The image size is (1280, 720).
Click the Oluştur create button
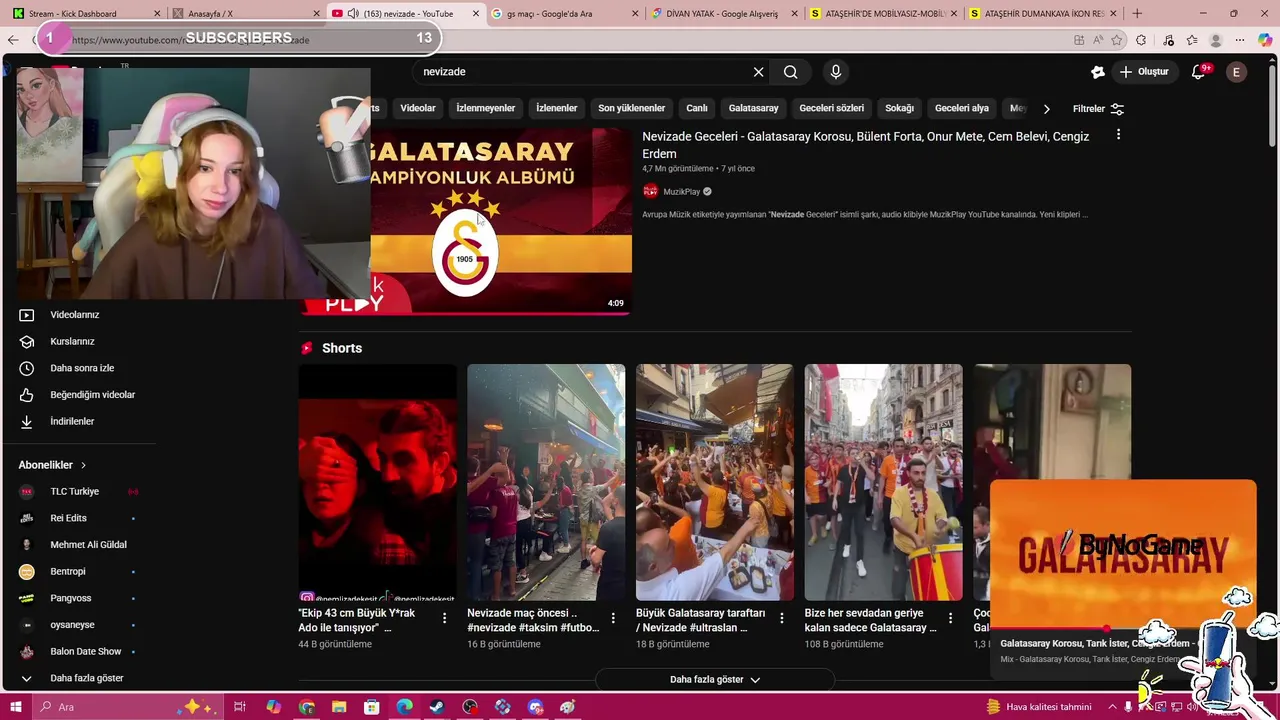point(1144,72)
